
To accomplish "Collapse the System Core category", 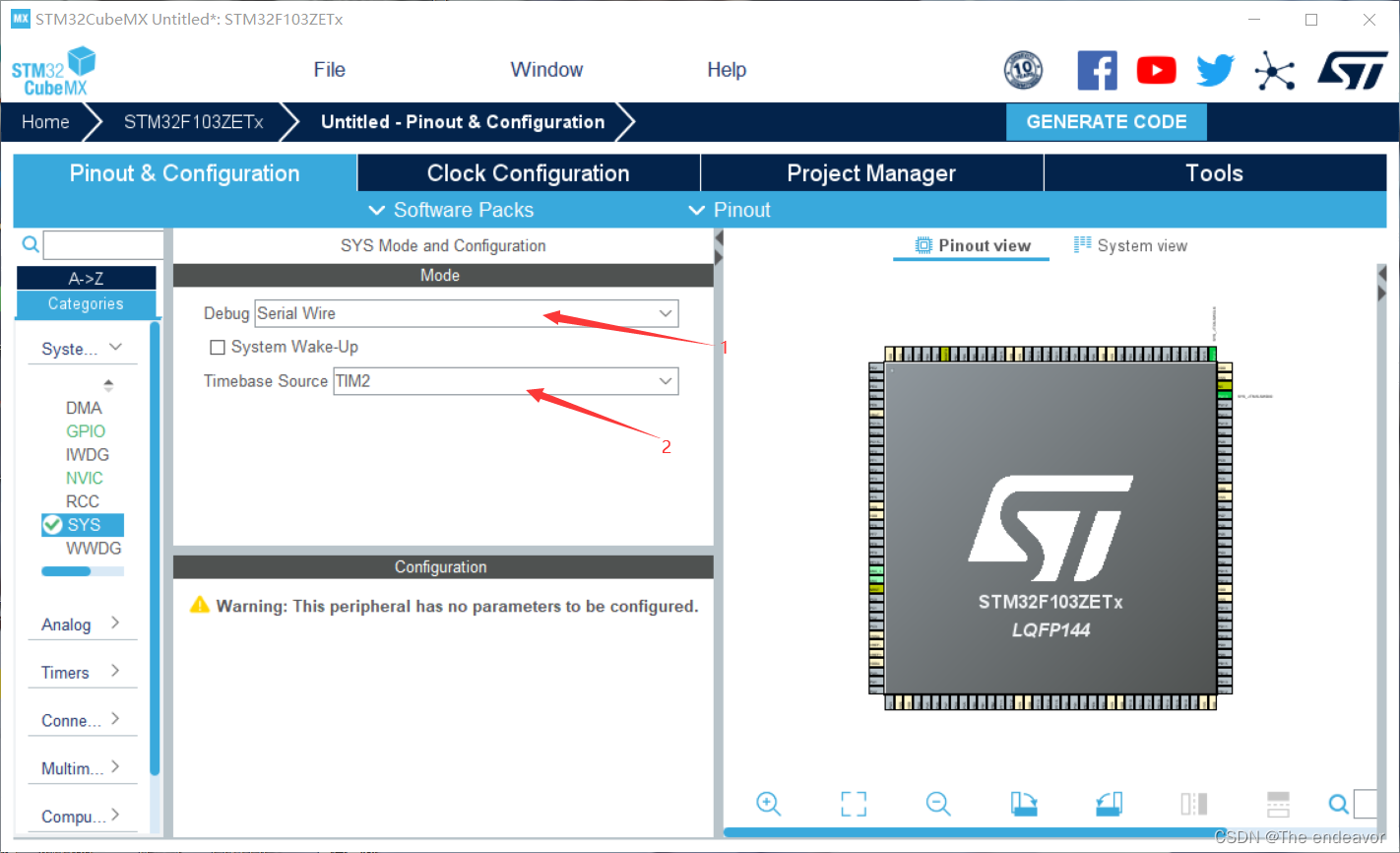I will (x=83, y=349).
